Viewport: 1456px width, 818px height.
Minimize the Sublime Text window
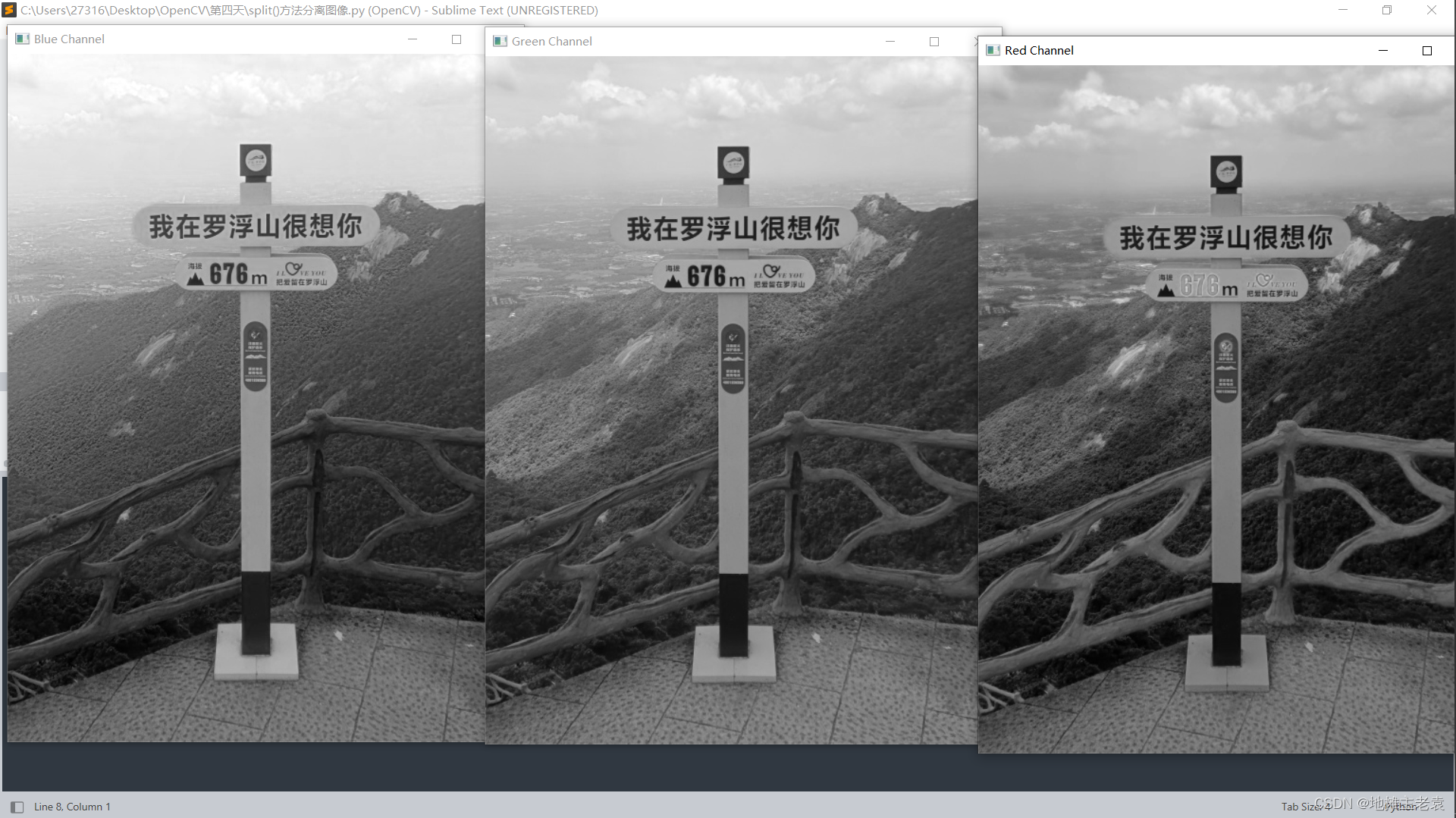(x=1343, y=10)
